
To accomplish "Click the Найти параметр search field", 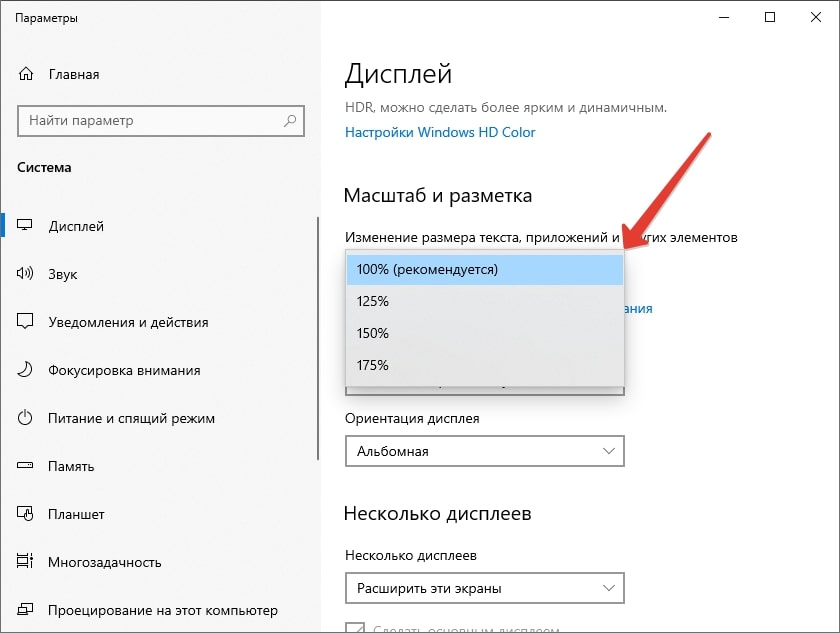I will pyautogui.click(x=150, y=121).
